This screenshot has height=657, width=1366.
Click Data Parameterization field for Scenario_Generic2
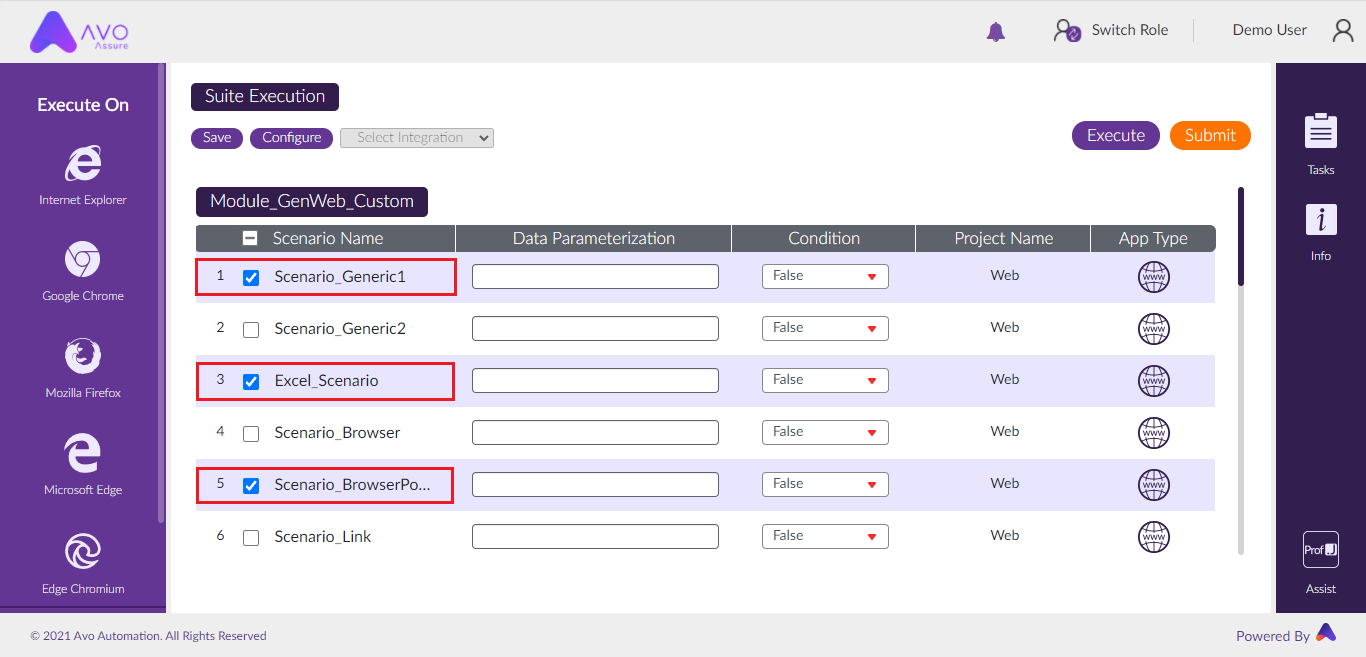[595, 328]
